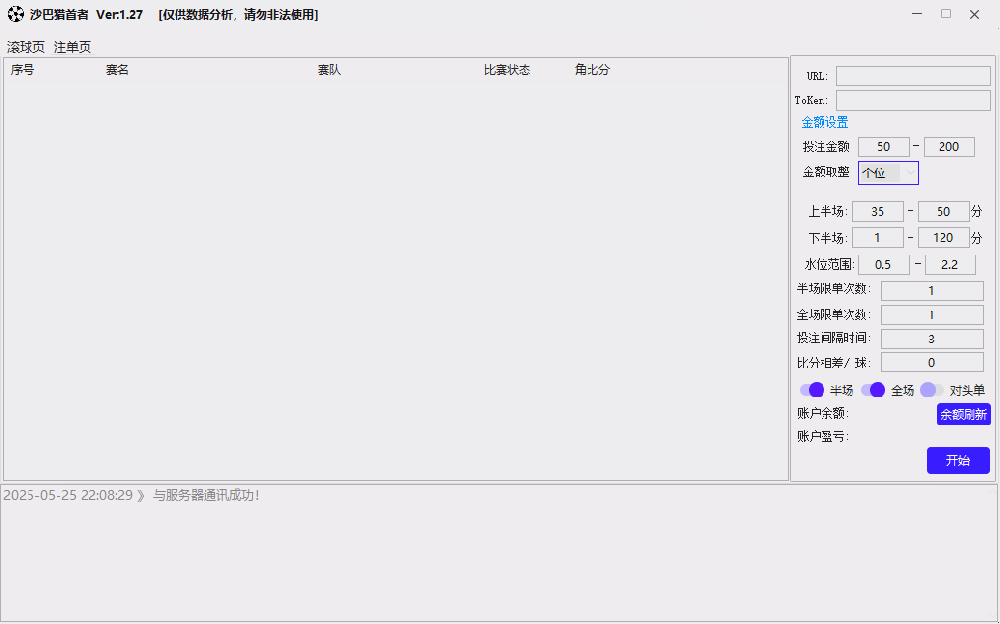Click the 余额刷新 button
The height and width of the screenshot is (624, 1000).
pos(964,414)
